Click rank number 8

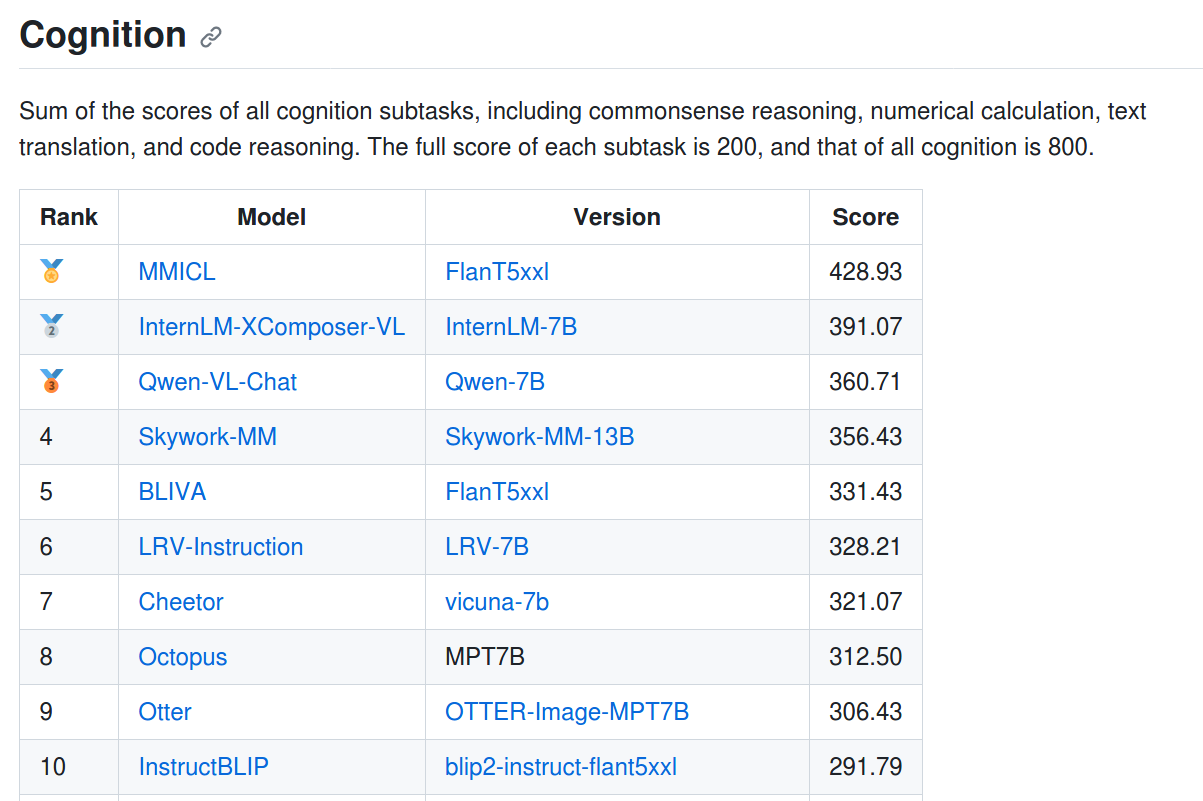coord(47,657)
